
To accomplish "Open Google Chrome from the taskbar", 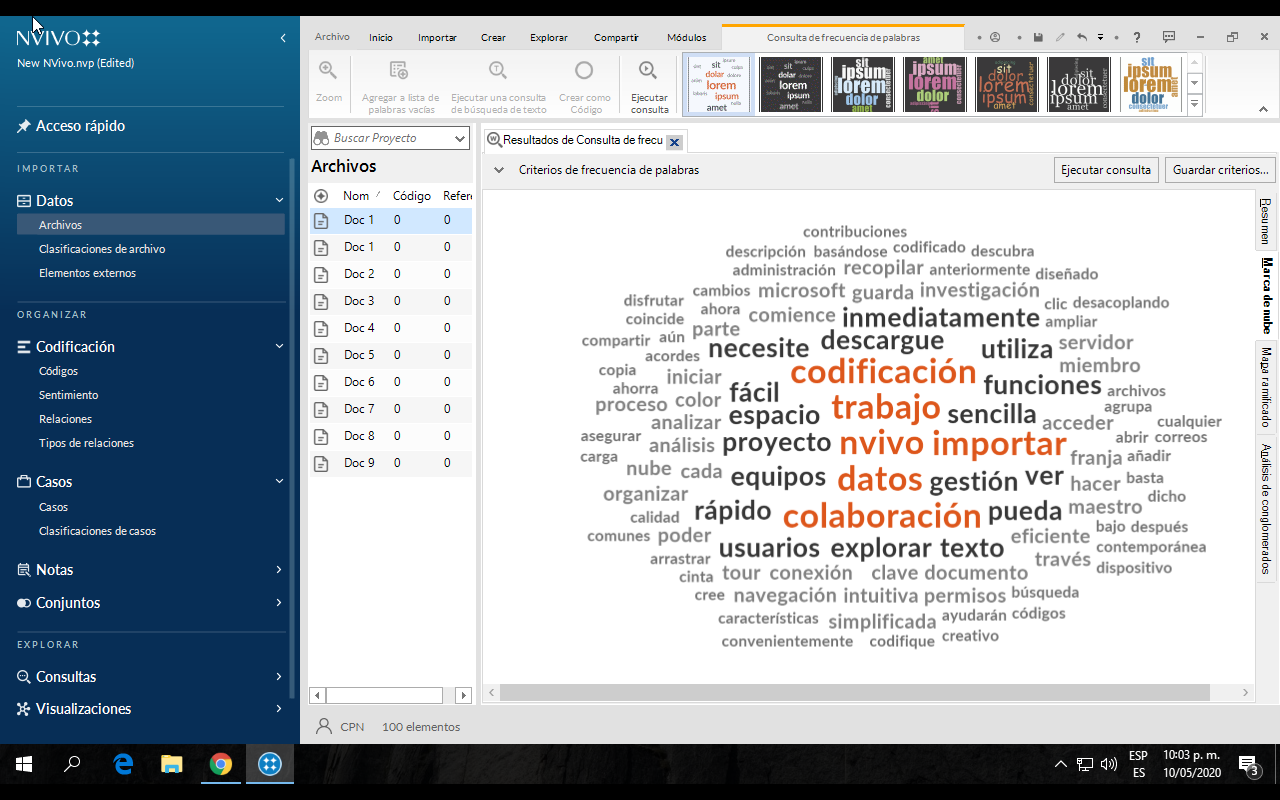I will [x=221, y=765].
